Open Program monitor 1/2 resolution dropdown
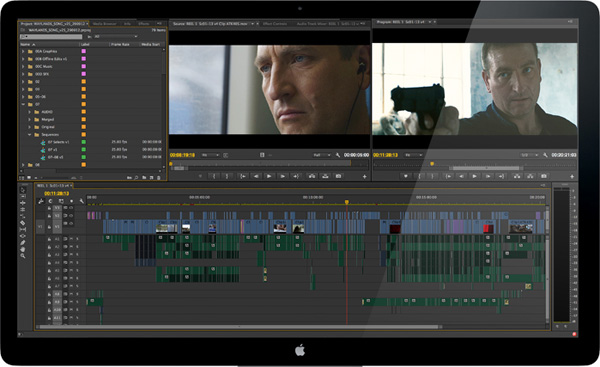 [x=529, y=155]
